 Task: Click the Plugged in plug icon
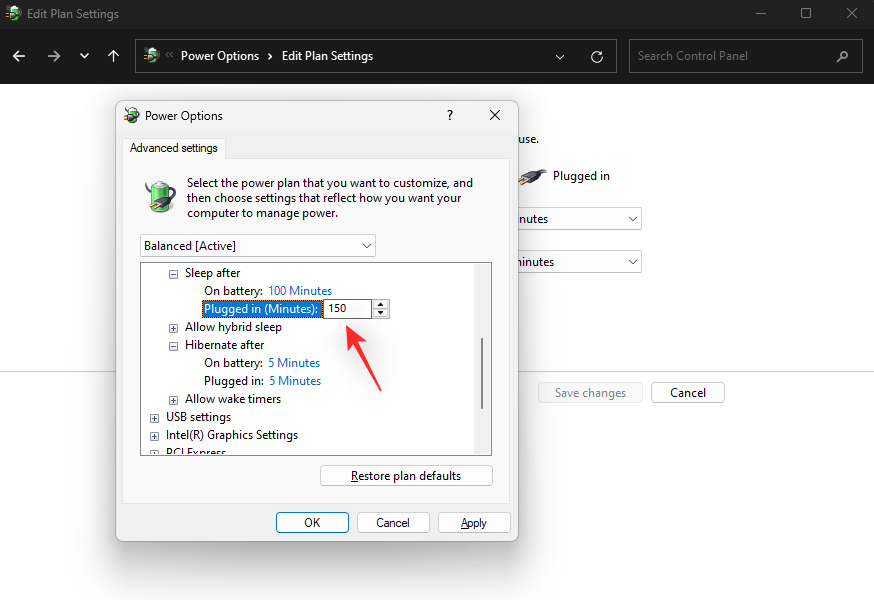coord(532,177)
